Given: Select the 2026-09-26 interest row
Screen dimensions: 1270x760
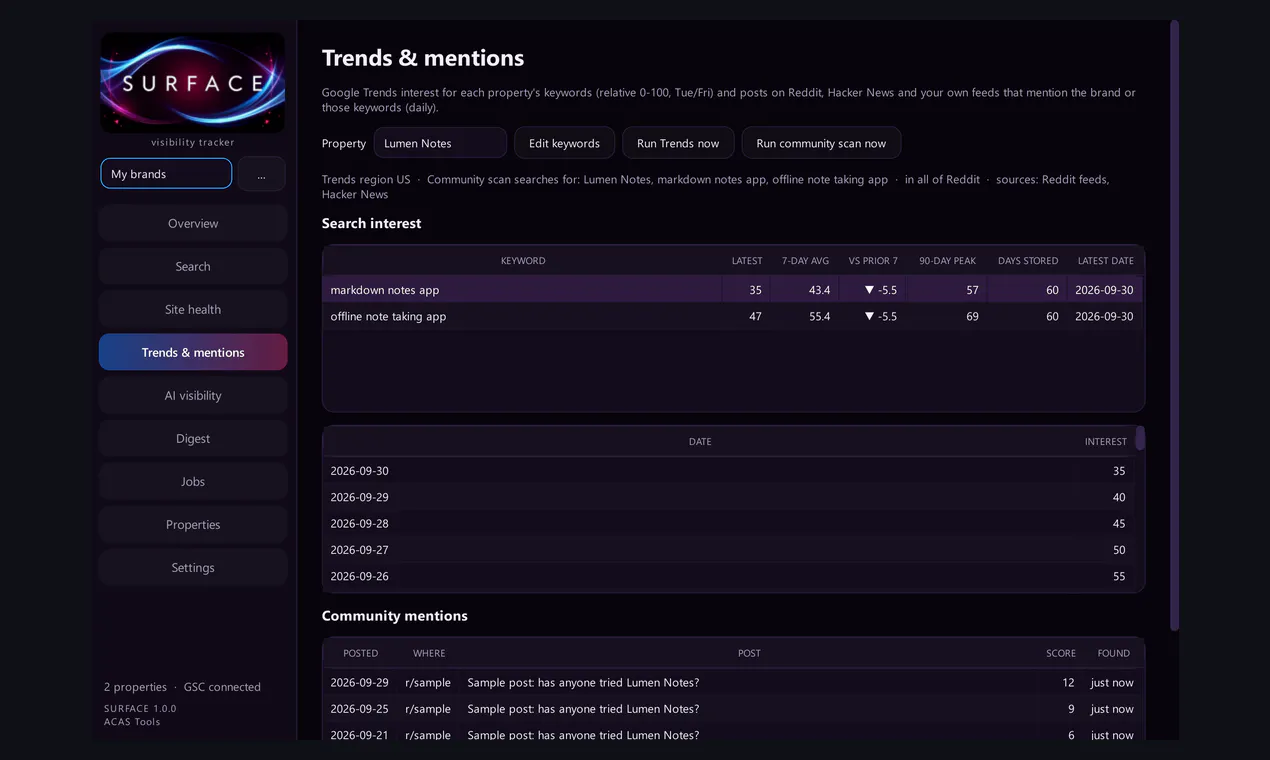Looking at the screenshot, I should click(x=729, y=576).
